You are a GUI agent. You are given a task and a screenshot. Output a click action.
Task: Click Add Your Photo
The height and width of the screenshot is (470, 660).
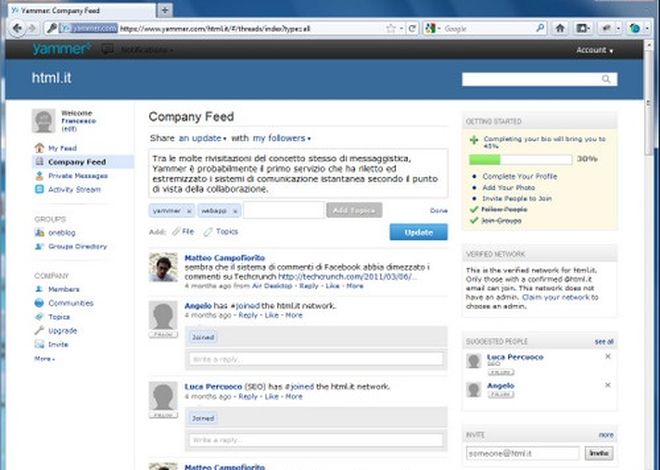(508, 187)
